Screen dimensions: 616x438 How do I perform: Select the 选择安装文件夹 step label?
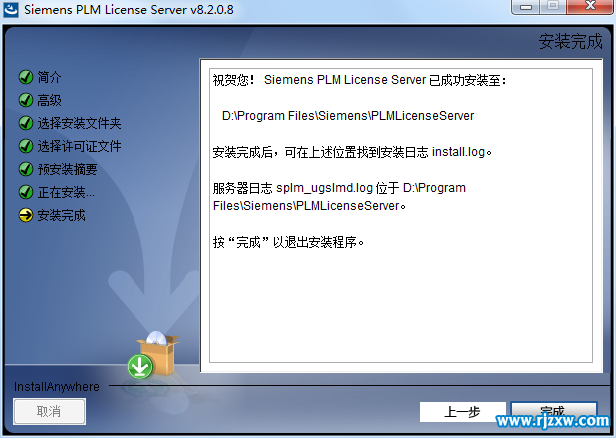tap(79, 123)
